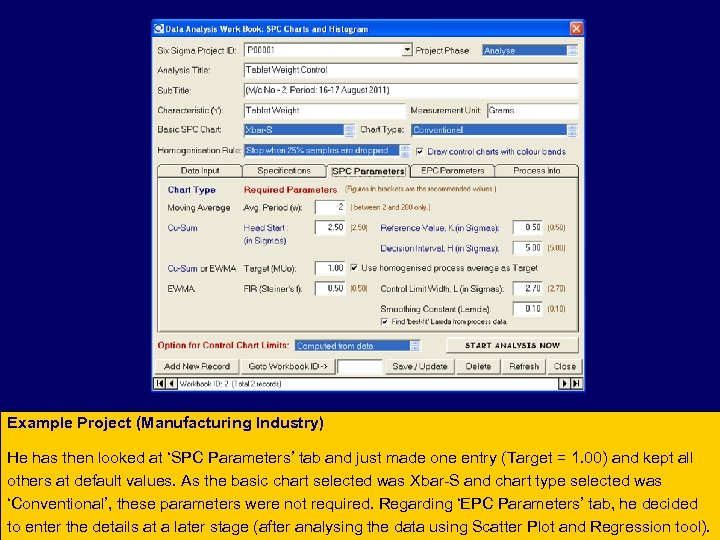Open the EPC Parameters tab

coord(453,171)
